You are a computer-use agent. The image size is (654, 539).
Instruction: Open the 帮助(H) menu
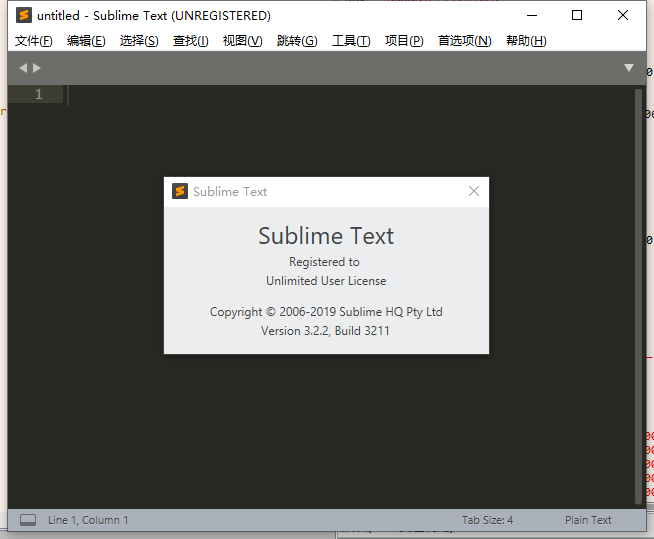[x=526, y=41]
